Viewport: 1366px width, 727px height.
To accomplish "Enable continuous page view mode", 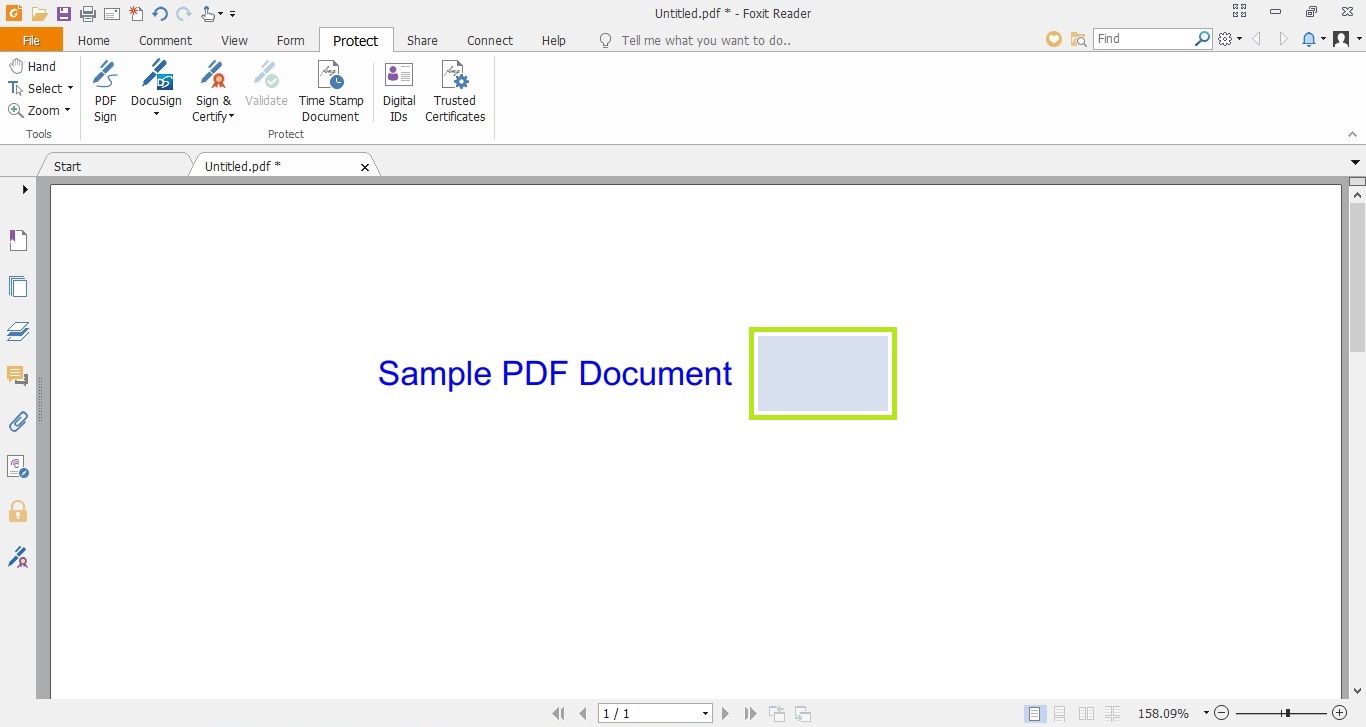I will pyautogui.click(x=1060, y=714).
